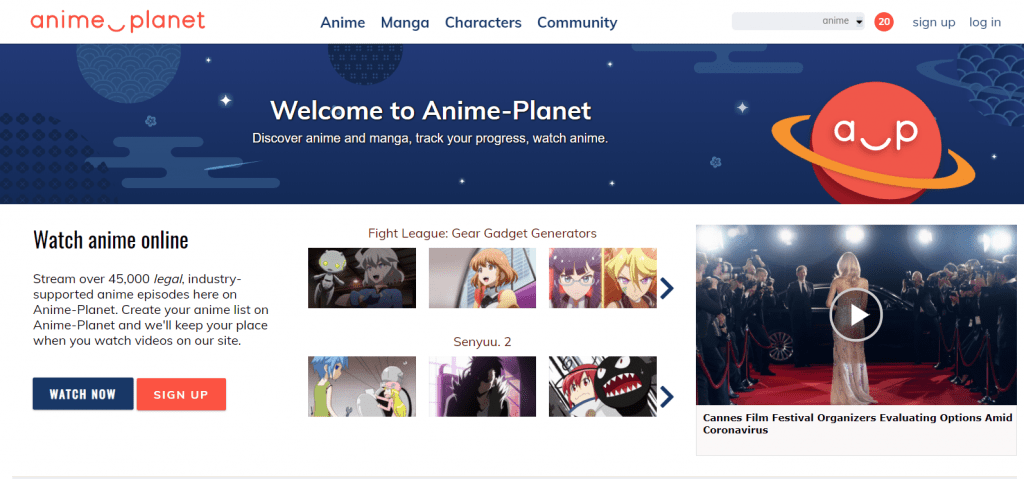The height and width of the screenshot is (479, 1024).
Task: Play the Cannes Film Festival video
Action: coord(856,314)
